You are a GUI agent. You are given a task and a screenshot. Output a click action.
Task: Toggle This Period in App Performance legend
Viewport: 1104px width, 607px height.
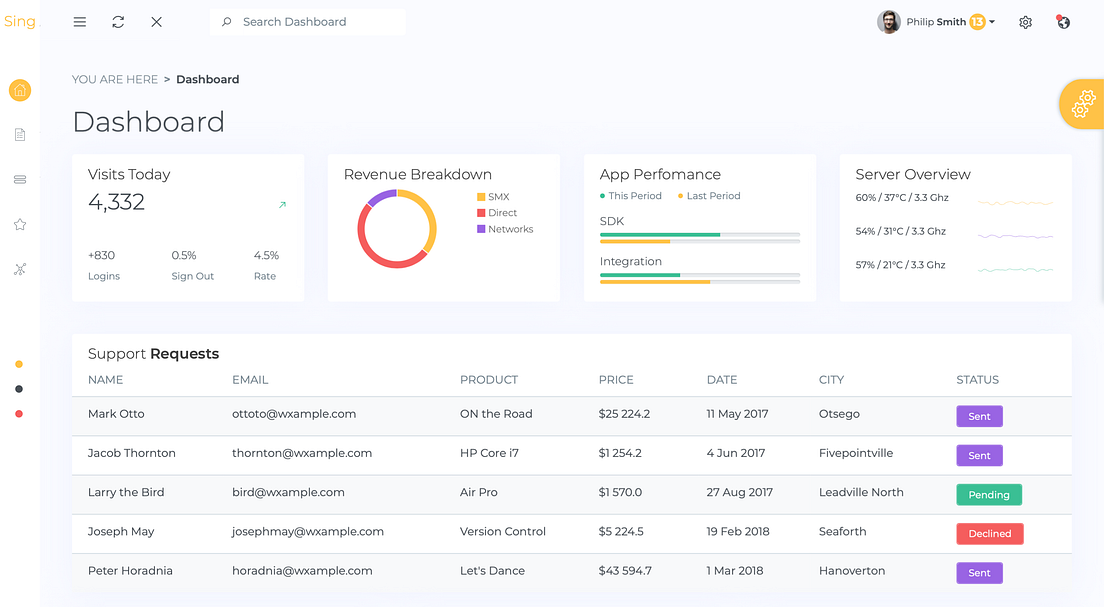631,195
